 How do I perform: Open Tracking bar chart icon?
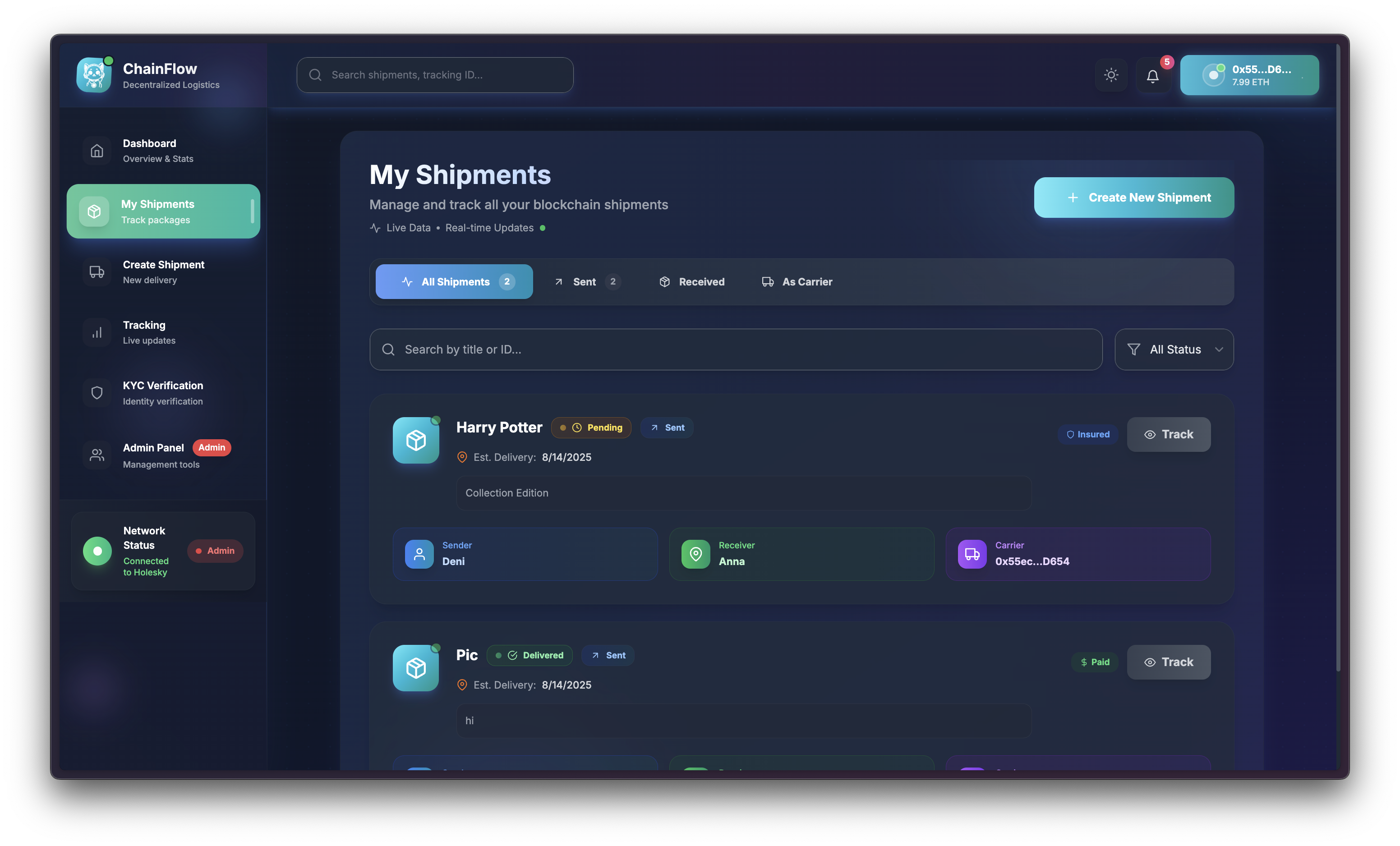pyautogui.click(x=97, y=332)
